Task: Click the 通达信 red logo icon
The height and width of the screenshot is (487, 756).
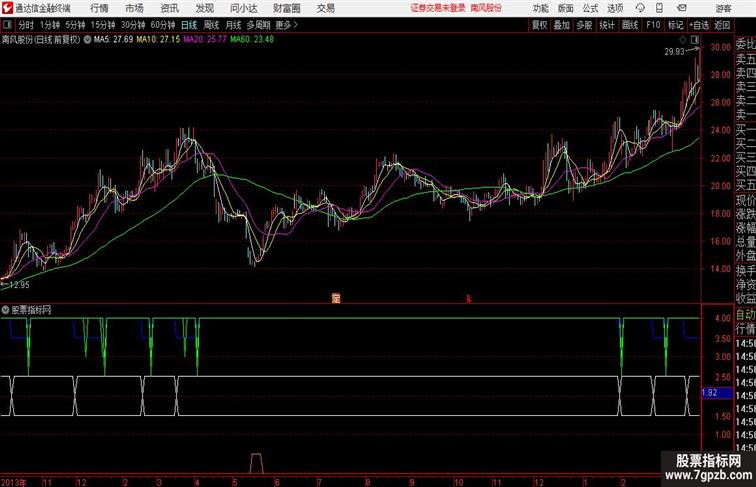Action: pyautogui.click(x=7, y=8)
